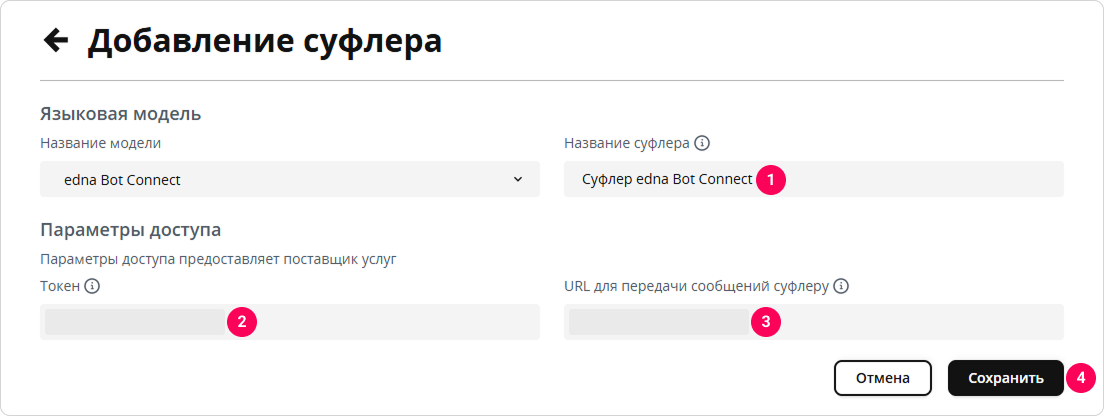The image size is (1104, 416).
Task: Click the pink badge numbered 2
Action: 242,322
